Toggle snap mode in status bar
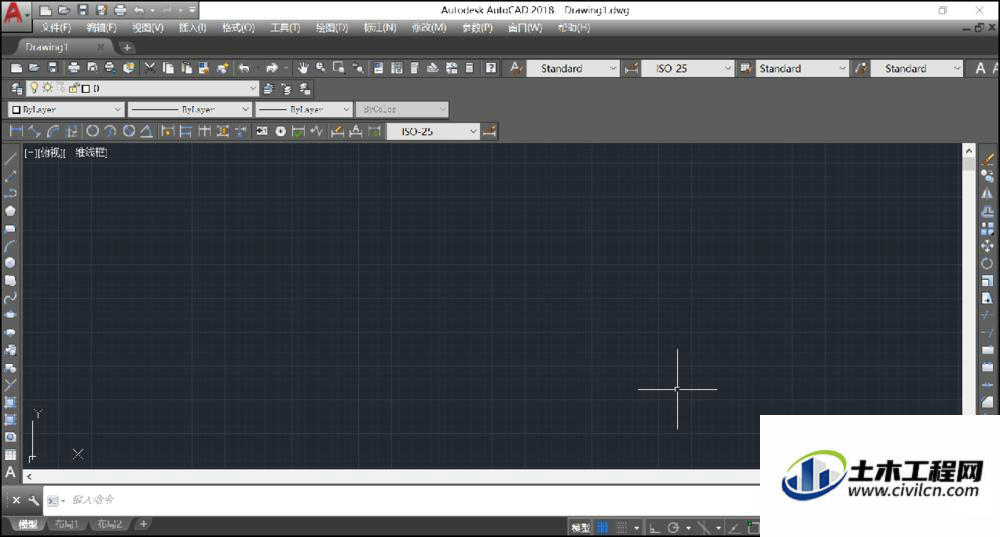Image resolution: width=1000 pixels, height=537 pixels. pyautogui.click(x=621, y=527)
